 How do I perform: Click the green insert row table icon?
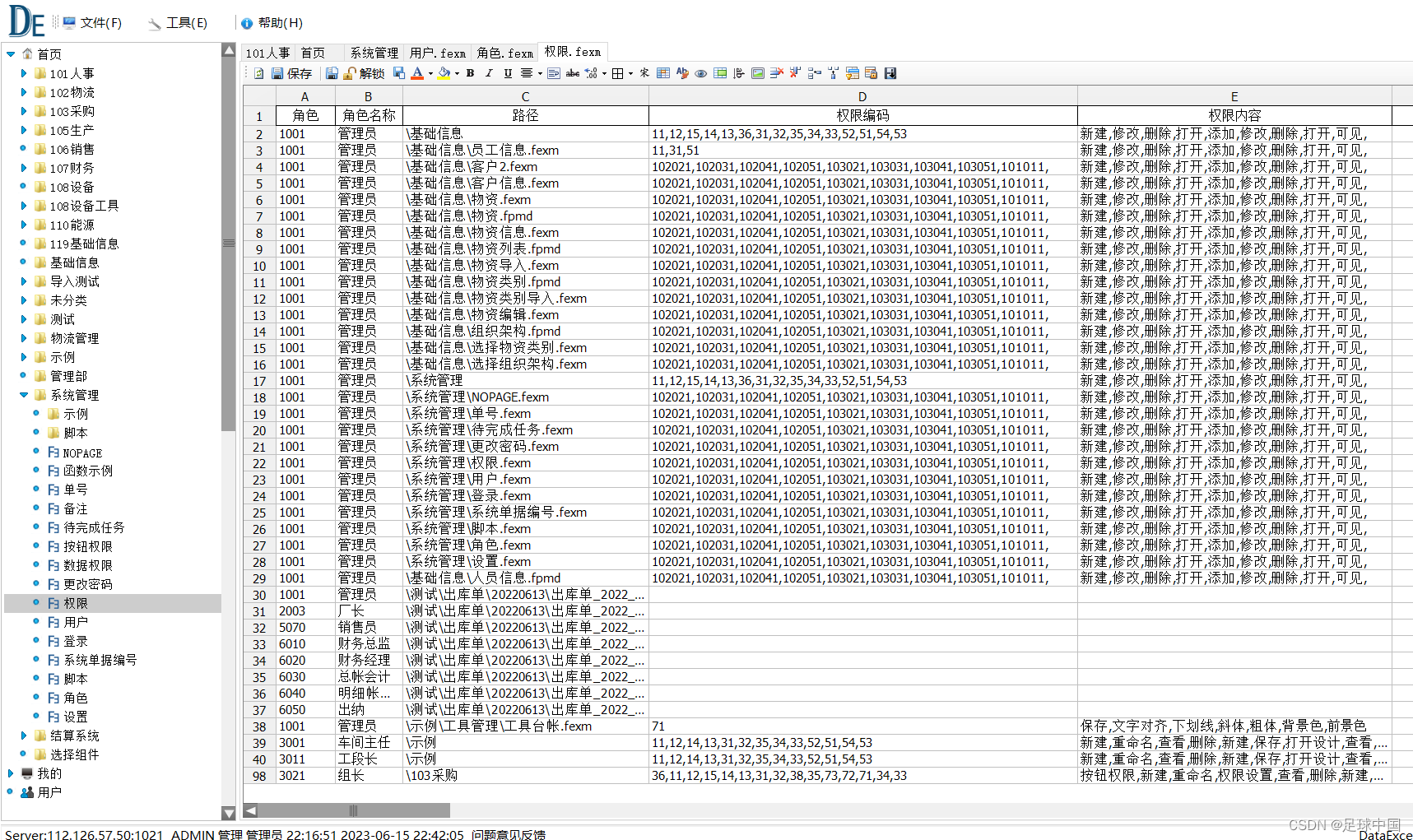point(720,73)
